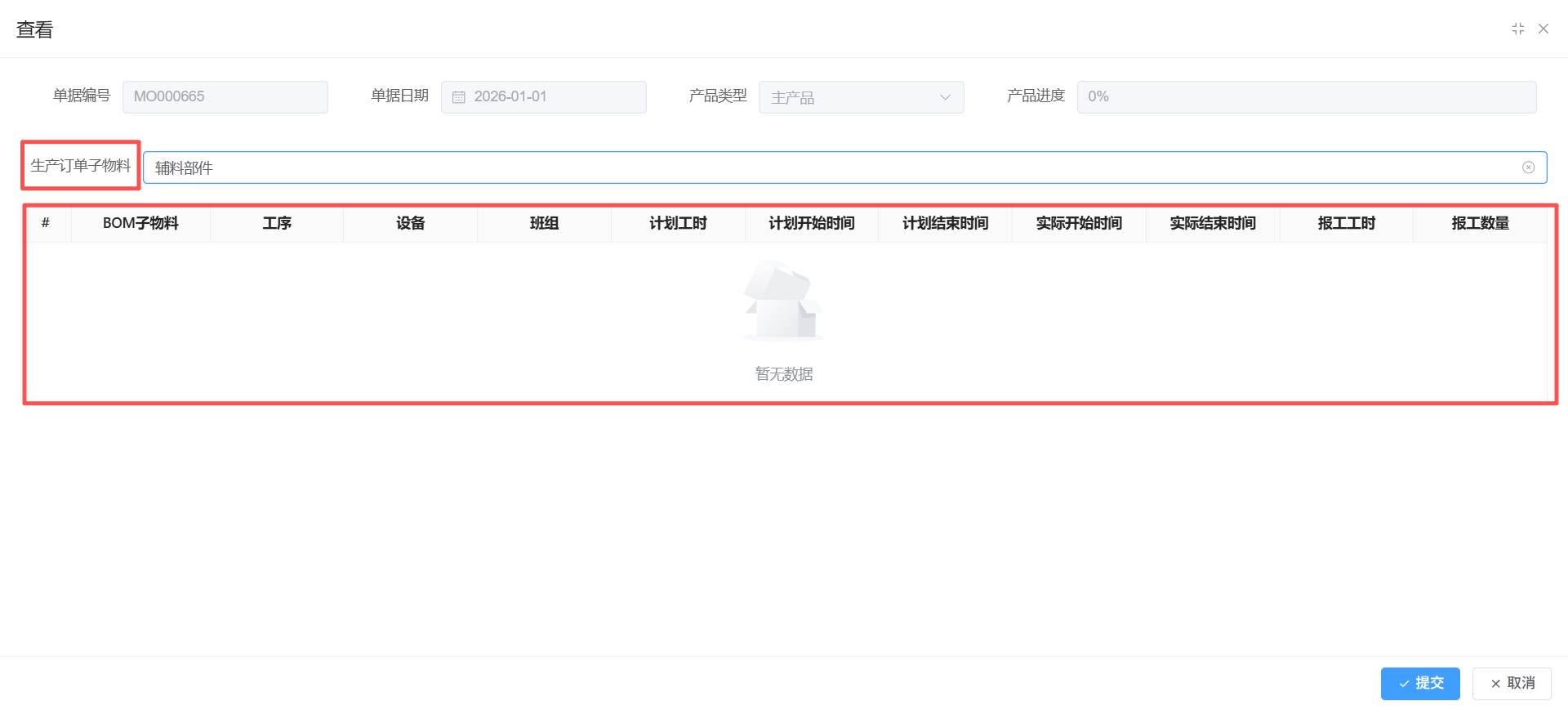Viewport: 1568px width, 710px height.
Task: Click the exit fullscreen icon in the header
Action: (x=1517, y=29)
